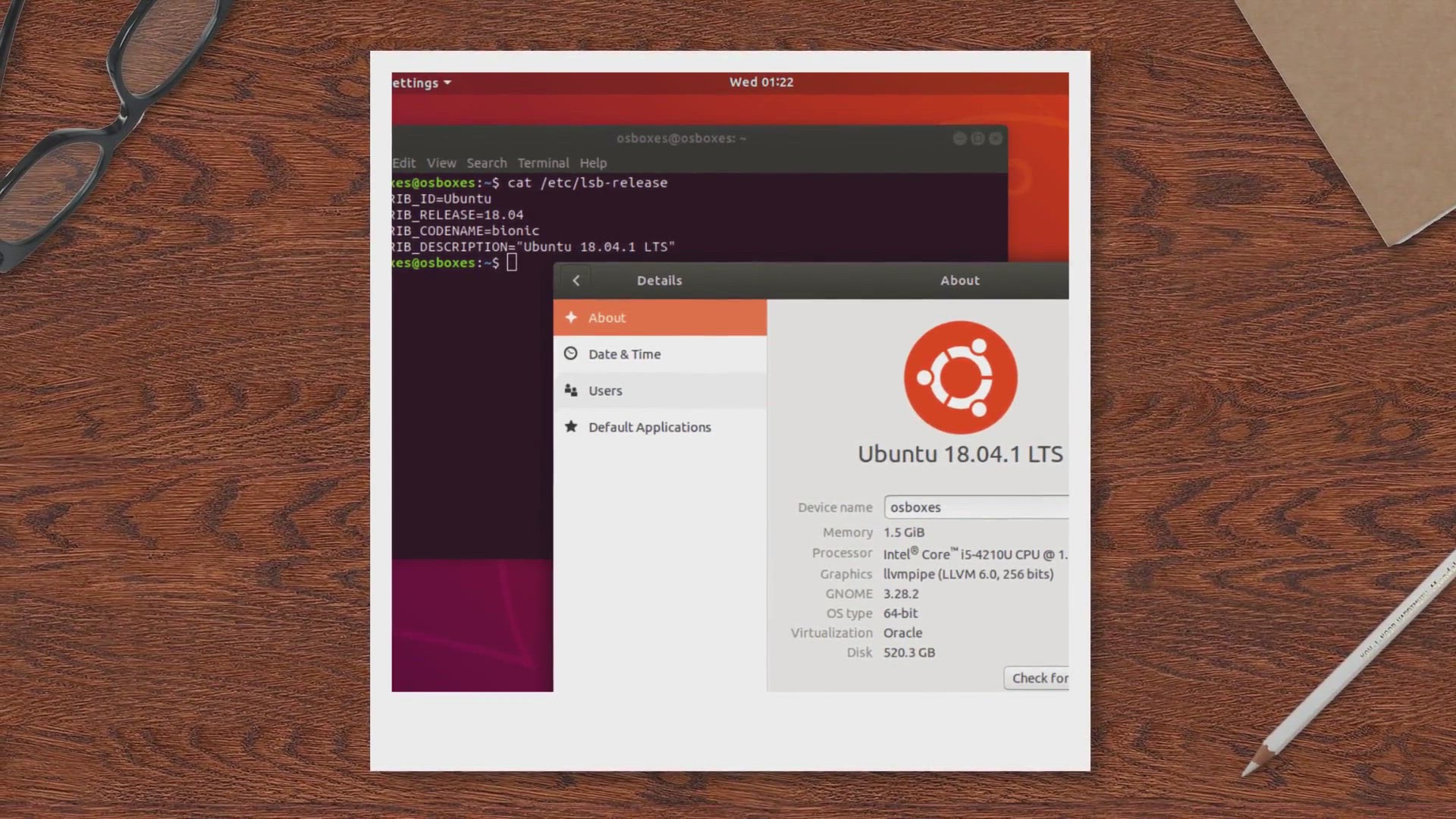Click the Wed 01:22 clock to open calendar
This screenshot has width=1456, height=819.
(x=761, y=82)
